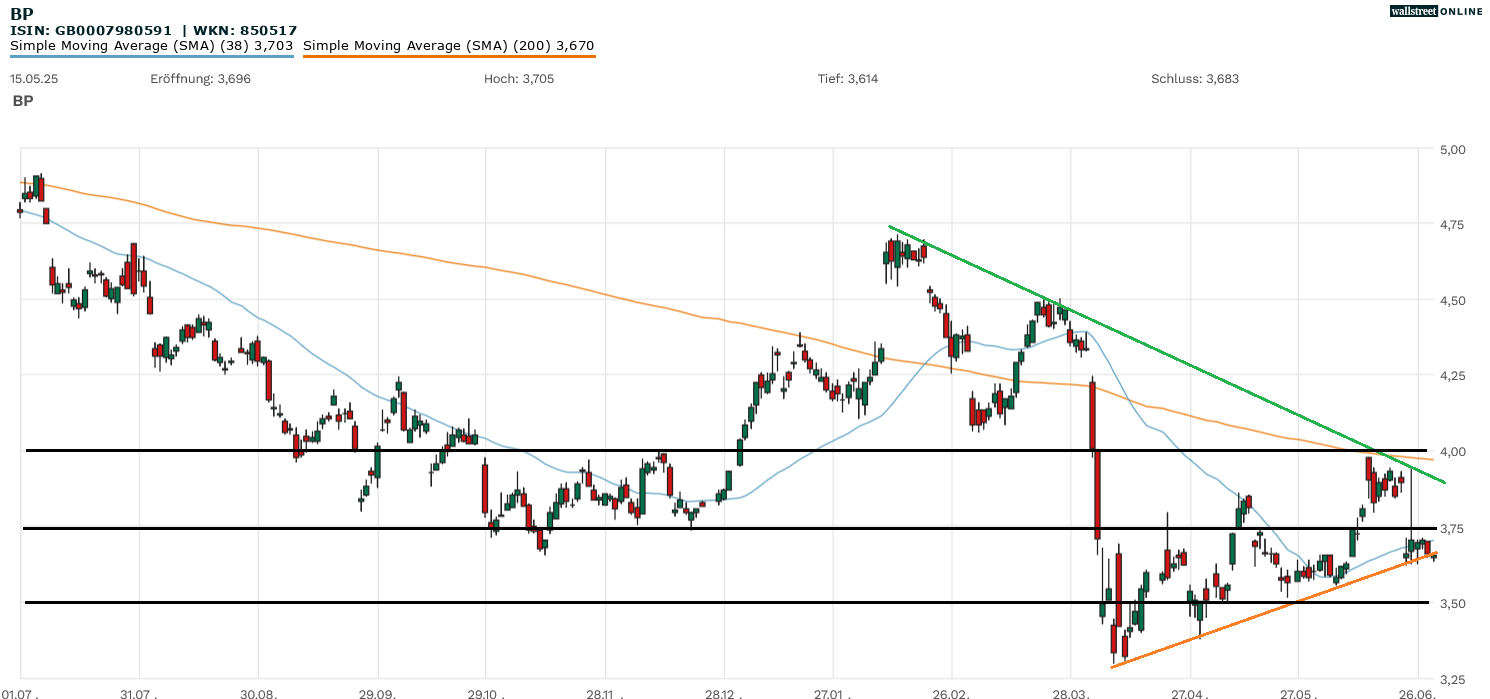Click the 5,00 y-axis price label
Screen dimensions: 1490x699
pos(1450,150)
